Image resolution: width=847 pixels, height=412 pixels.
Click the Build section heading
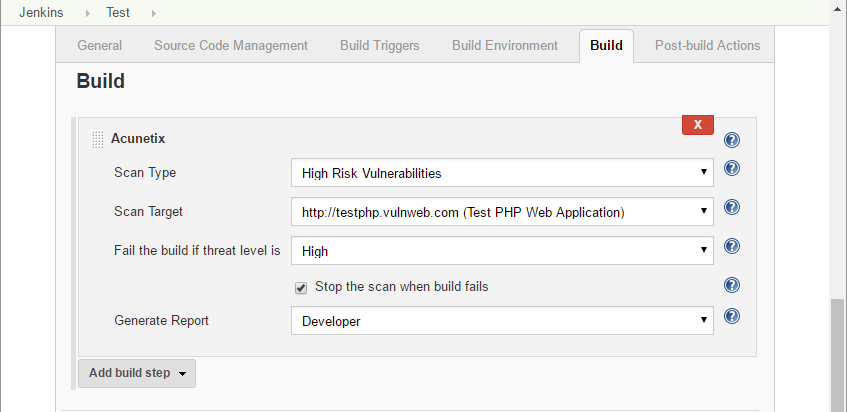(100, 81)
